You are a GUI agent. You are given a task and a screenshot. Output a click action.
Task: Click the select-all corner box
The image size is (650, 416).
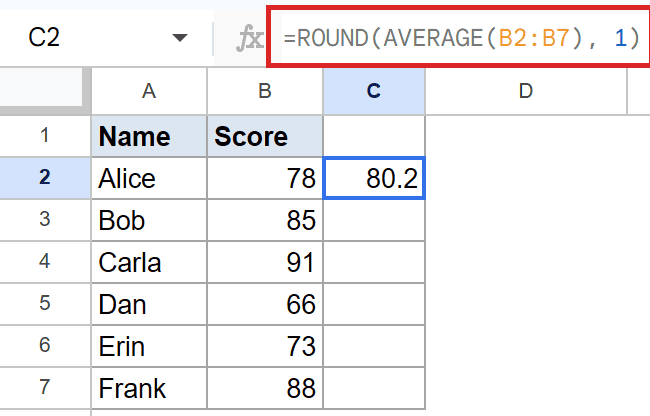tap(45, 90)
